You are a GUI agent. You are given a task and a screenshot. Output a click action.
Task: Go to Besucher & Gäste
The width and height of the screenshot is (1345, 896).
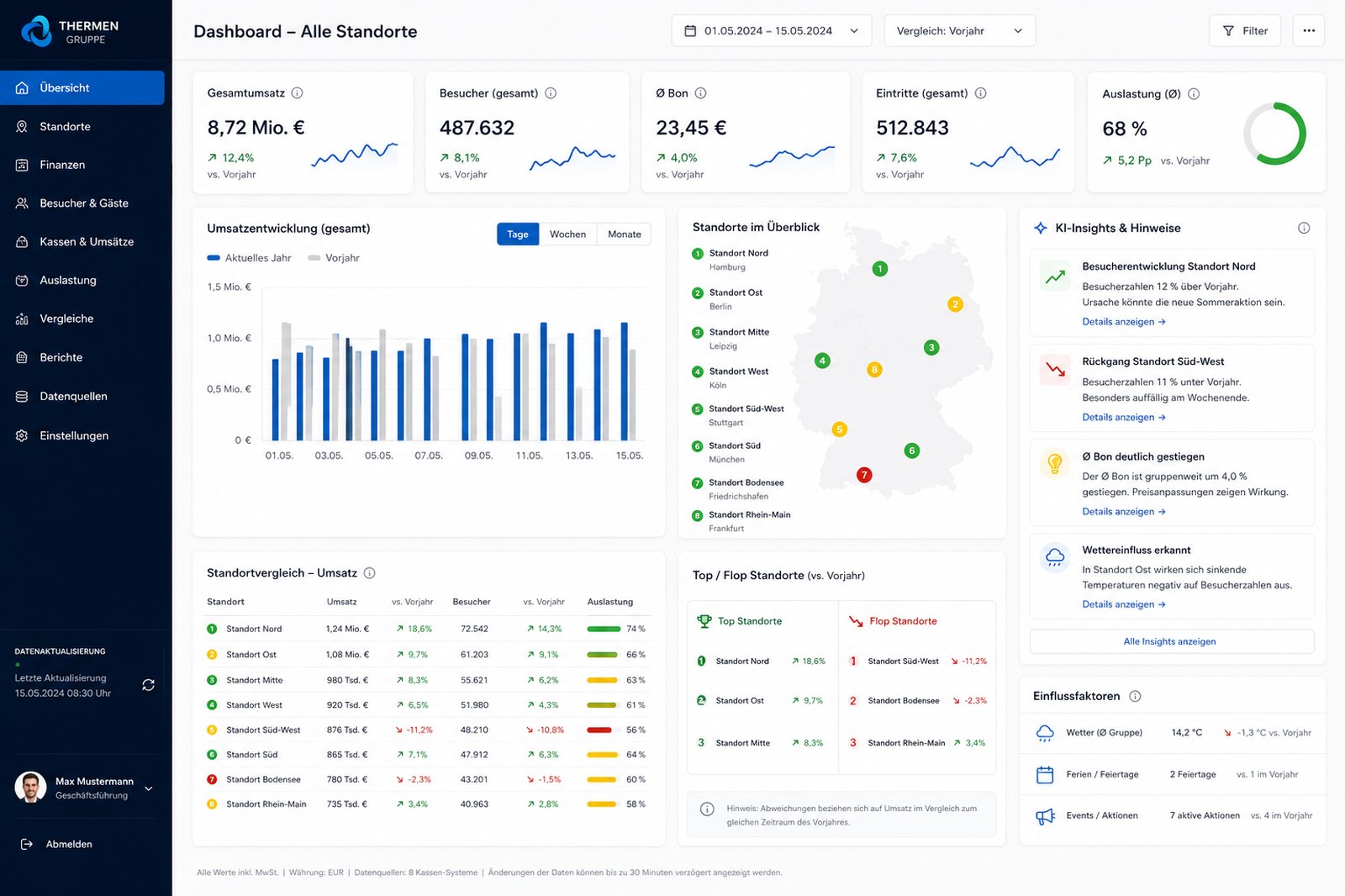pos(82,203)
